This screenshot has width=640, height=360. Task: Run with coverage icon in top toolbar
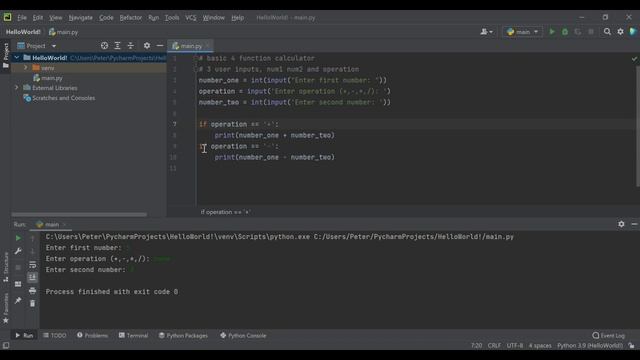click(578, 32)
